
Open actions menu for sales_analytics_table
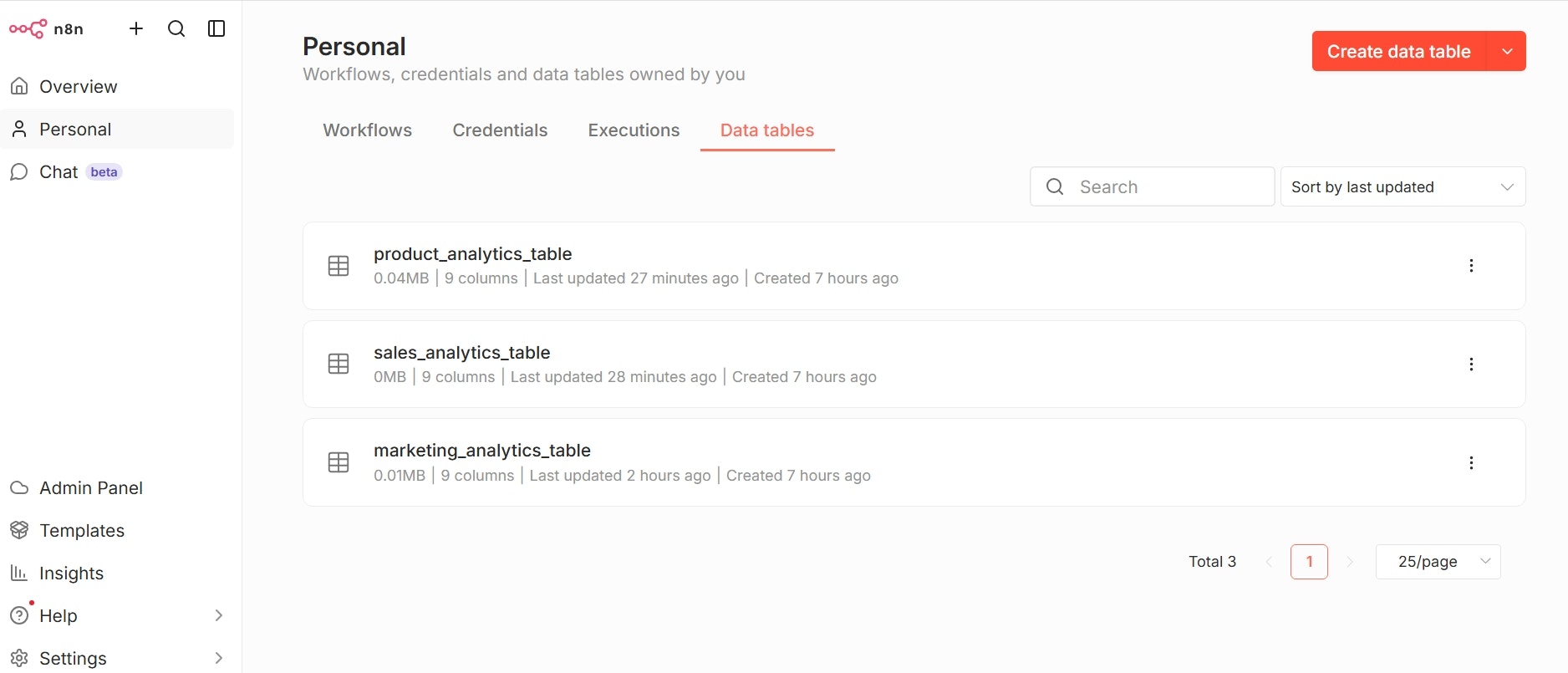tap(1471, 365)
